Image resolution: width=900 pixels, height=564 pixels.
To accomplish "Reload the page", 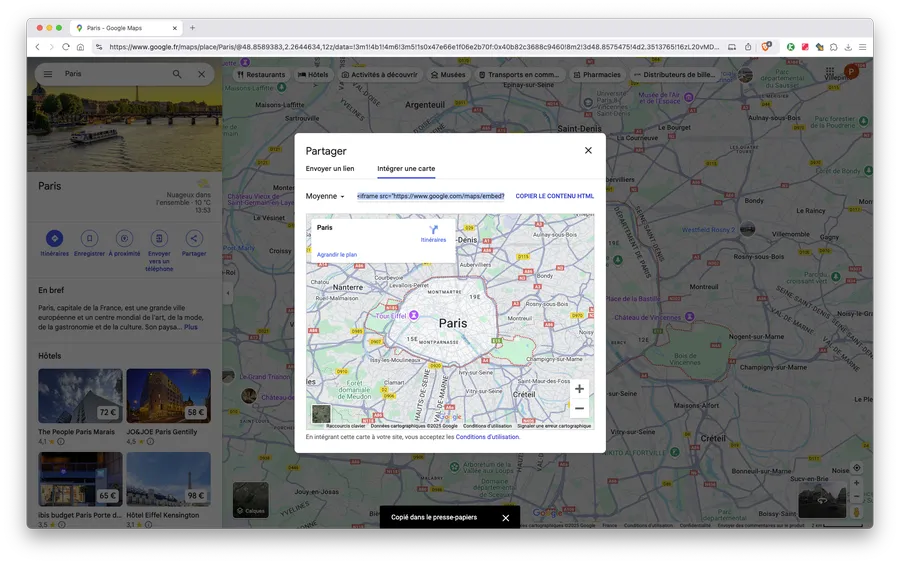I will 66,47.
